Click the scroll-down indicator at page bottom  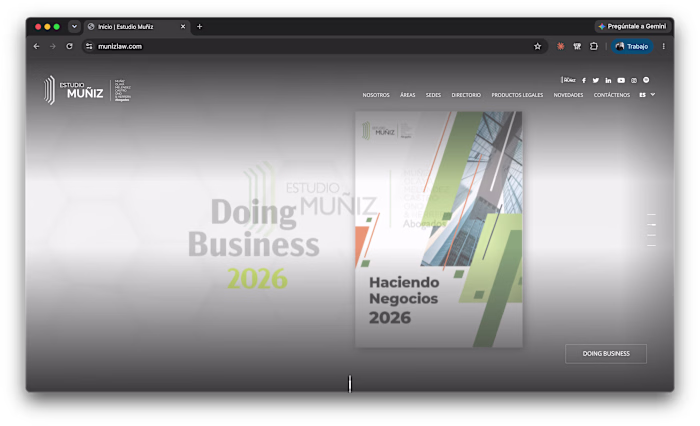tap(350, 384)
